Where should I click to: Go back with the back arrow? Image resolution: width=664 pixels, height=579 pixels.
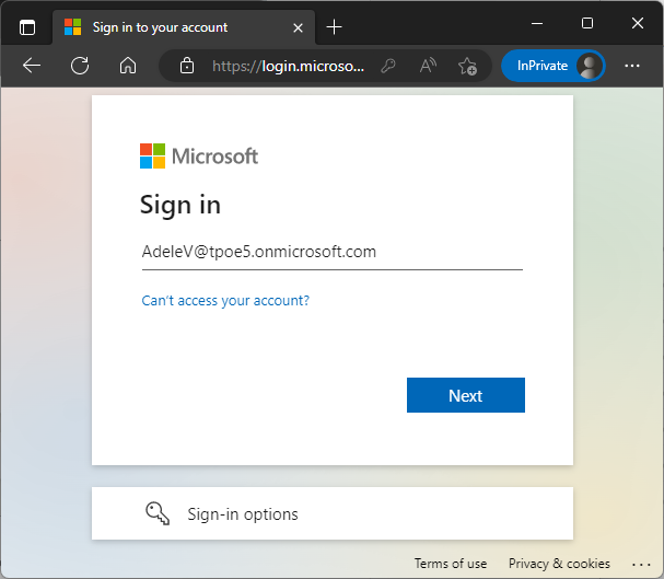(32, 66)
